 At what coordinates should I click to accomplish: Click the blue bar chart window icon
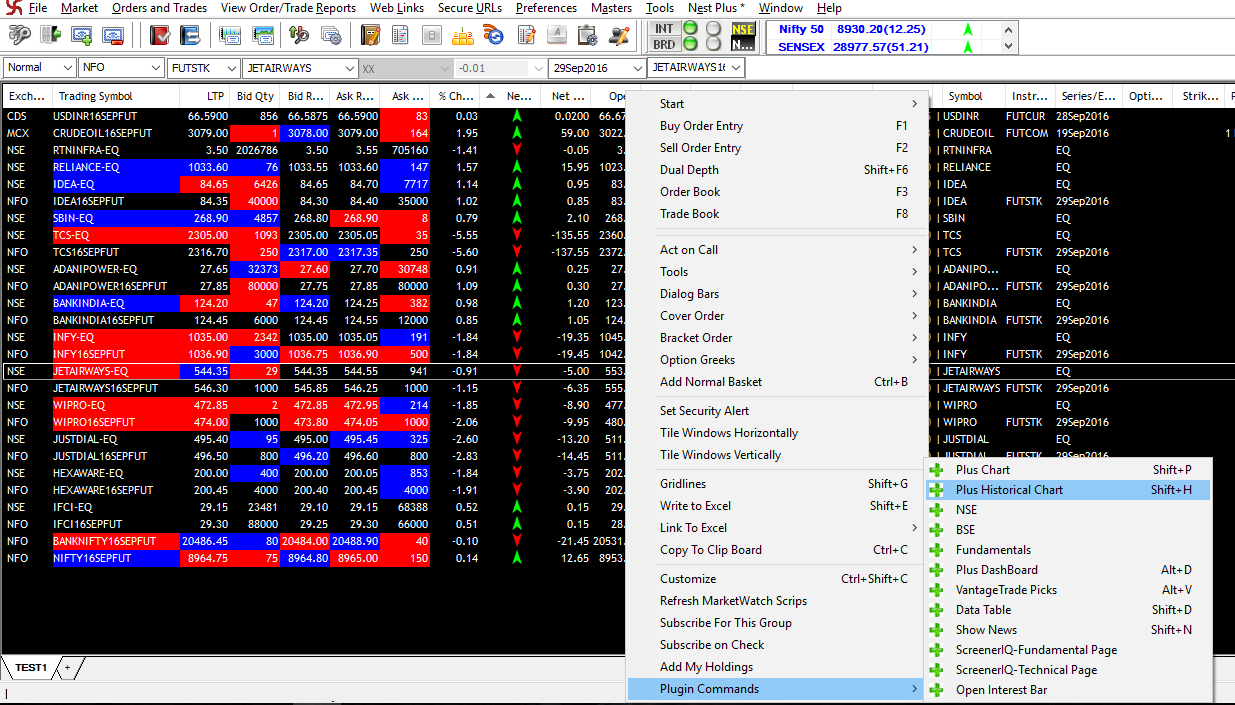[231, 36]
